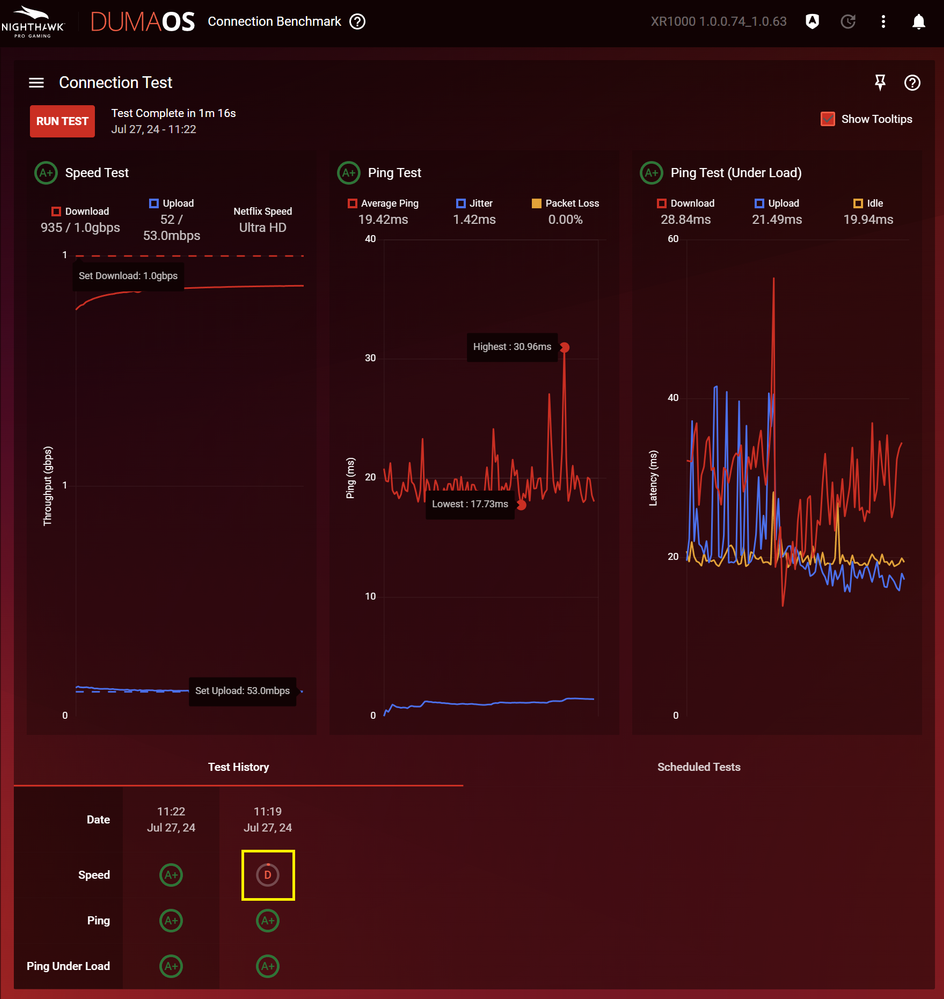Click the Ping Test A+ grade badge
944x999 pixels.
click(x=348, y=172)
